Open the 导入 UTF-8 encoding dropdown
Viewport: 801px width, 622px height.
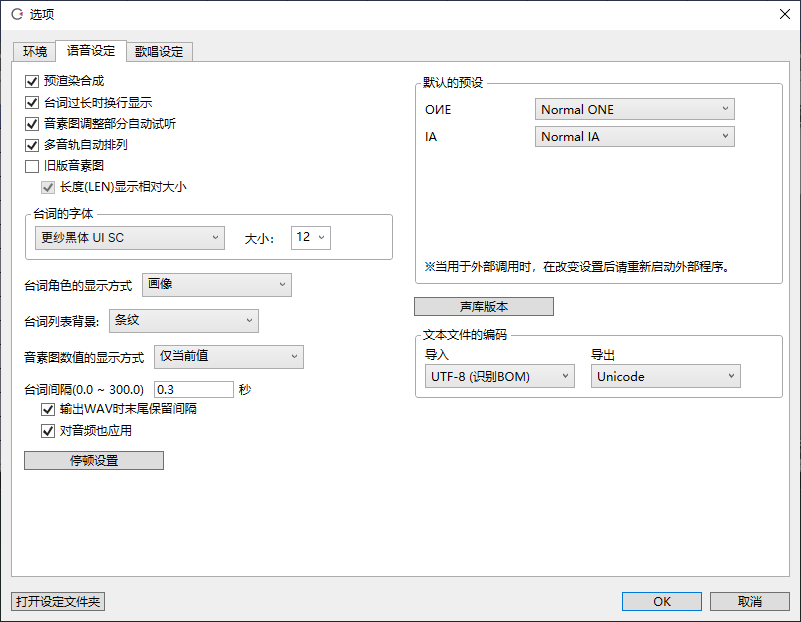tap(500, 377)
